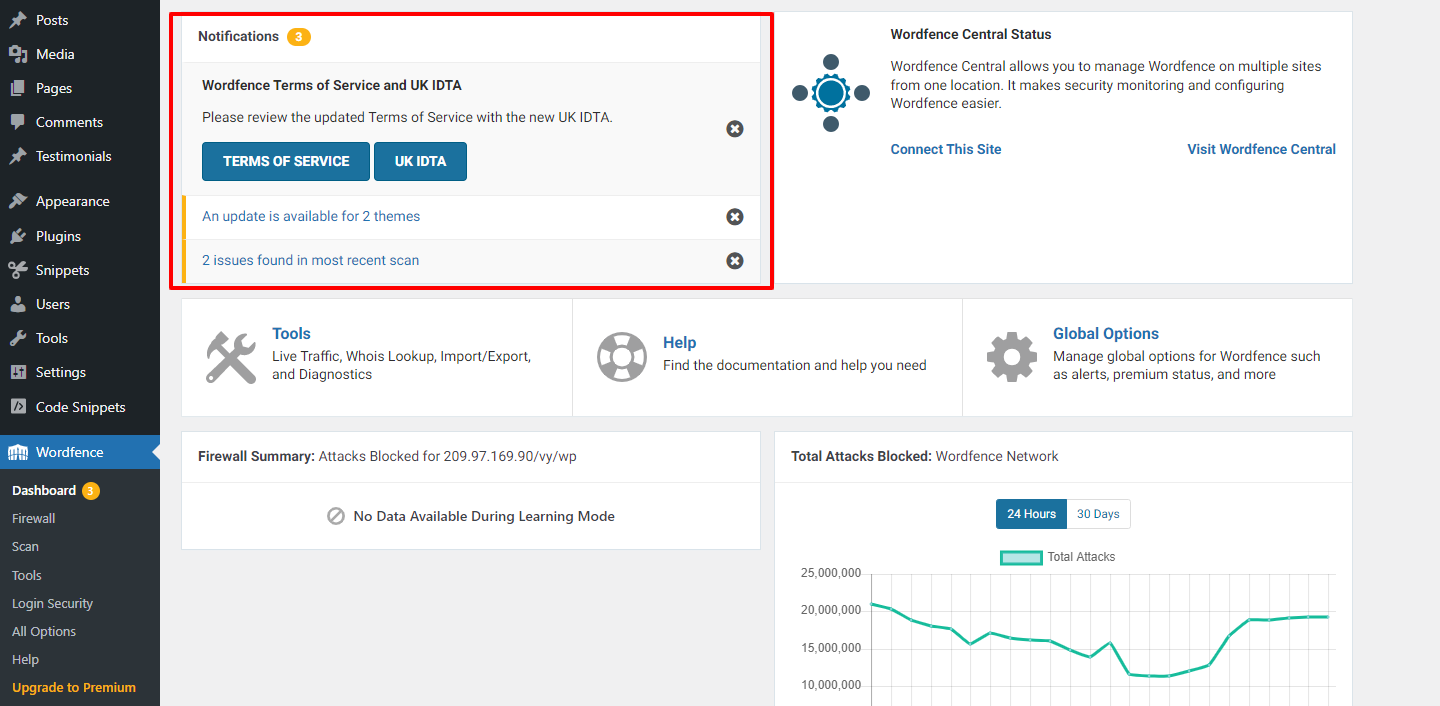Click the TERMS OF SERVICE button
This screenshot has width=1440, height=706.
[x=286, y=161]
